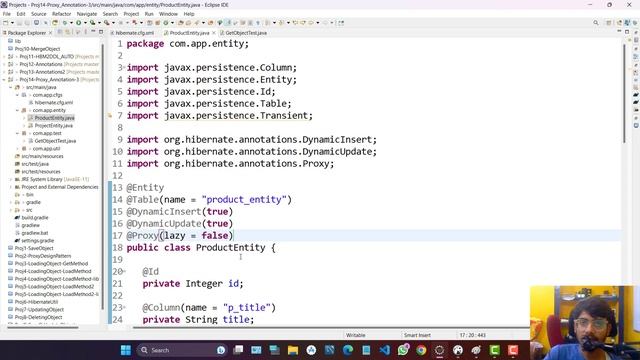Image resolution: width=640 pixels, height=360 pixels.
Task: Open Microsoft Edge from taskbar
Action: click(348, 350)
